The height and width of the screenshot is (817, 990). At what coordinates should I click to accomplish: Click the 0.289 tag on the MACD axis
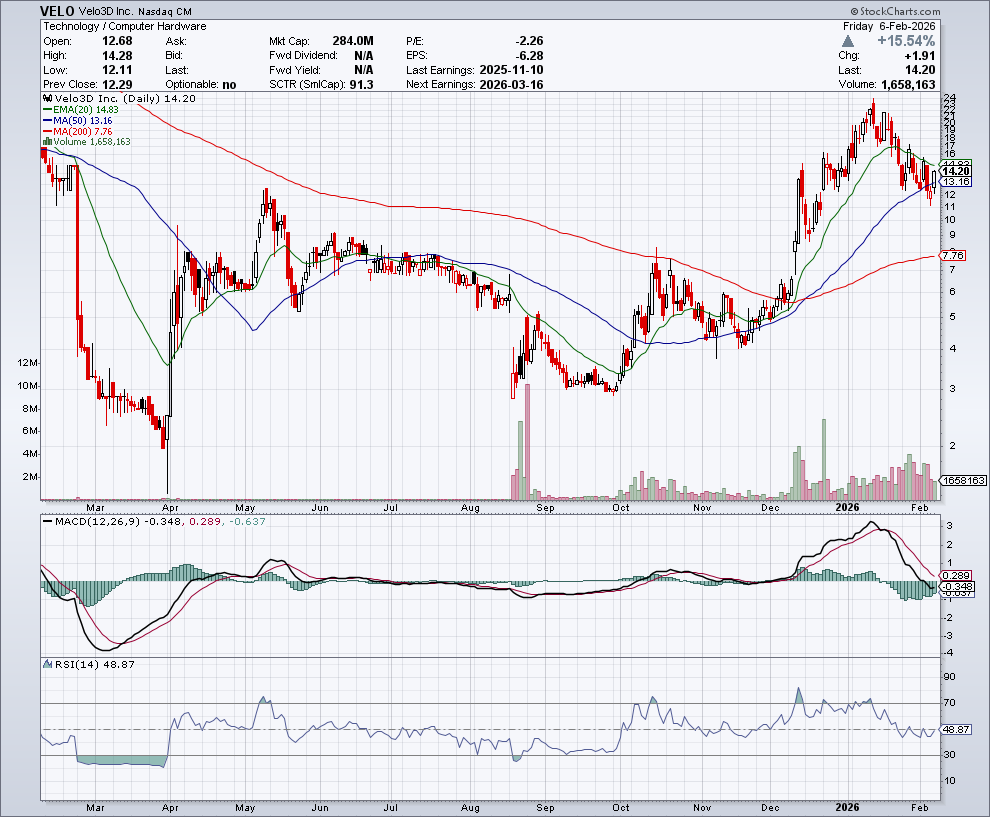click(x=956, y=576)
